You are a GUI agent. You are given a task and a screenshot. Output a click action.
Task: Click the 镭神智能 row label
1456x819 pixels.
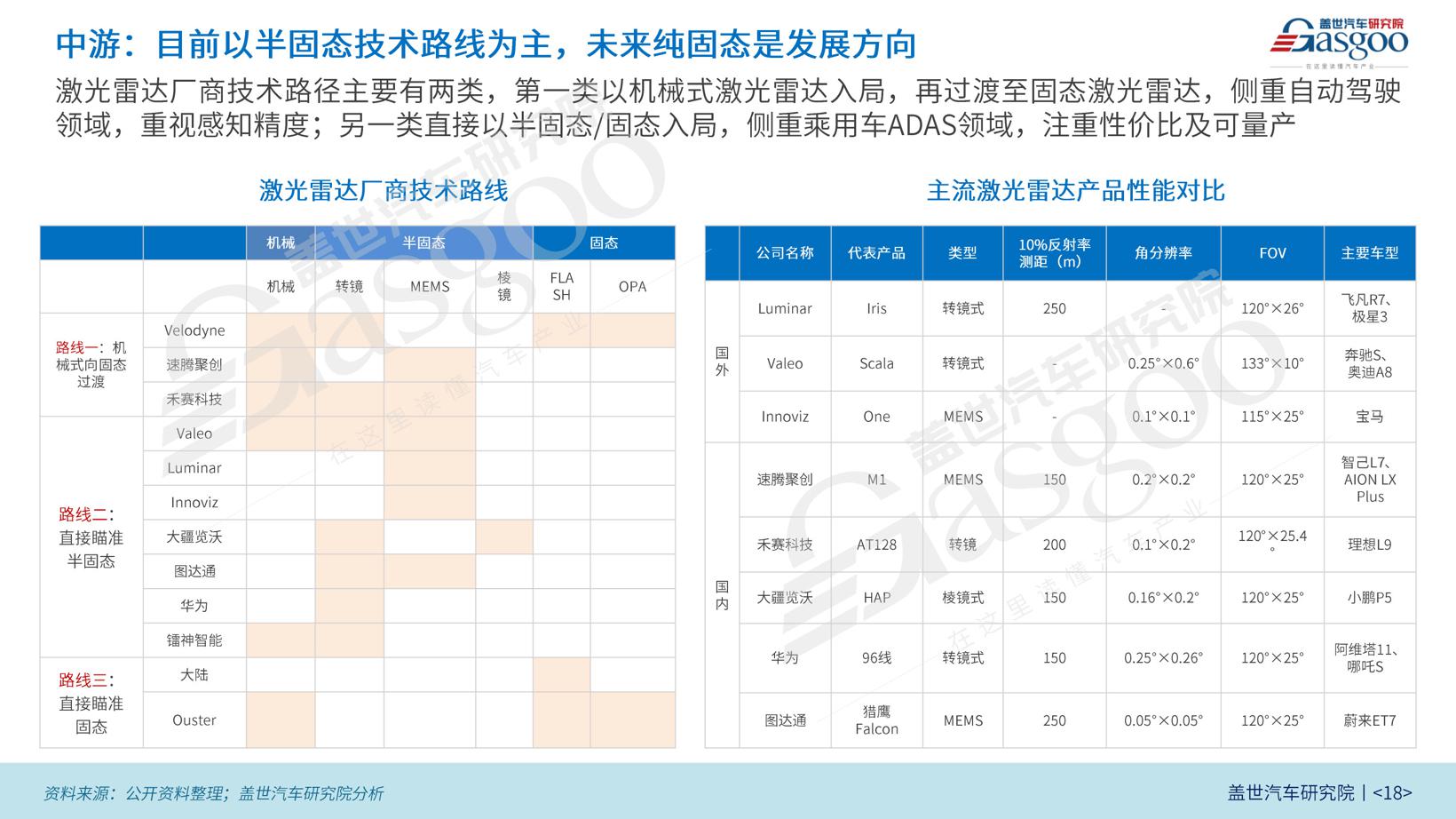[x=194, y=640]
